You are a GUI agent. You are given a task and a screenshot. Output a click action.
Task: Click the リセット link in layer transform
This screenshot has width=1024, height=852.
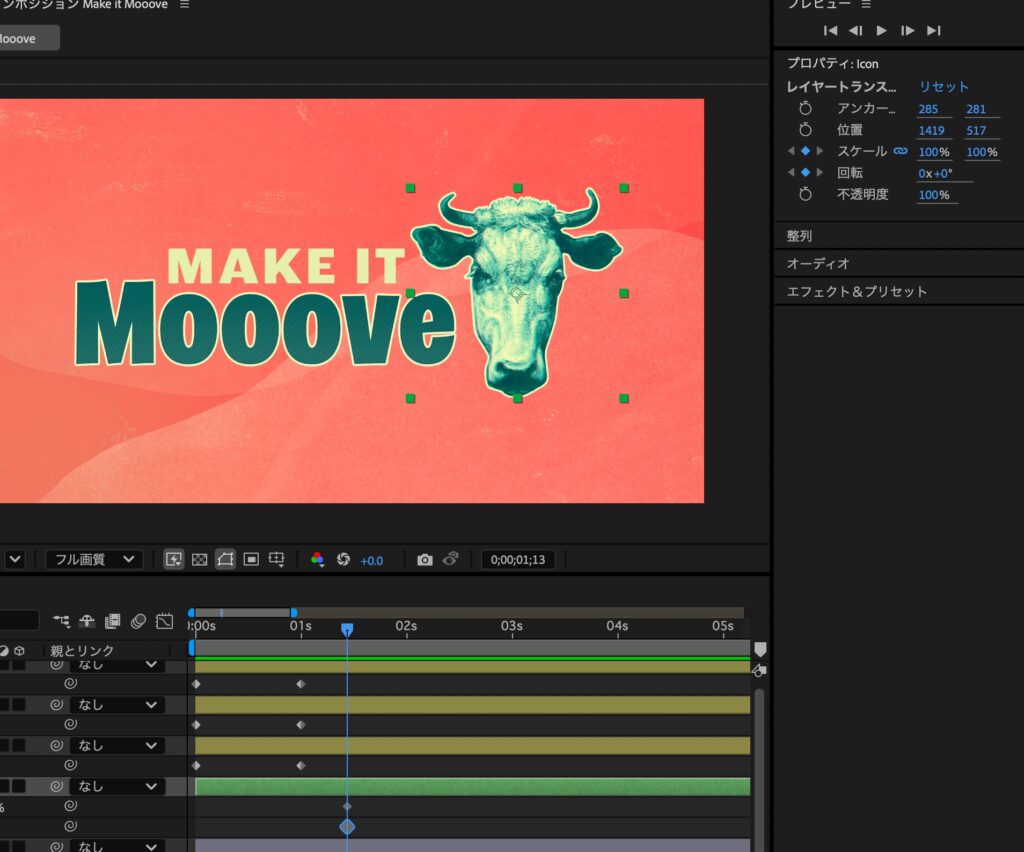click(x=944, y=87)
